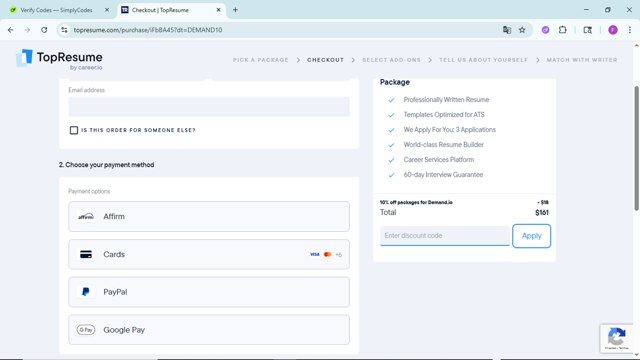Screen dimensions: 640x360
Task: Apply the discount code
Action: pos(531,236)
